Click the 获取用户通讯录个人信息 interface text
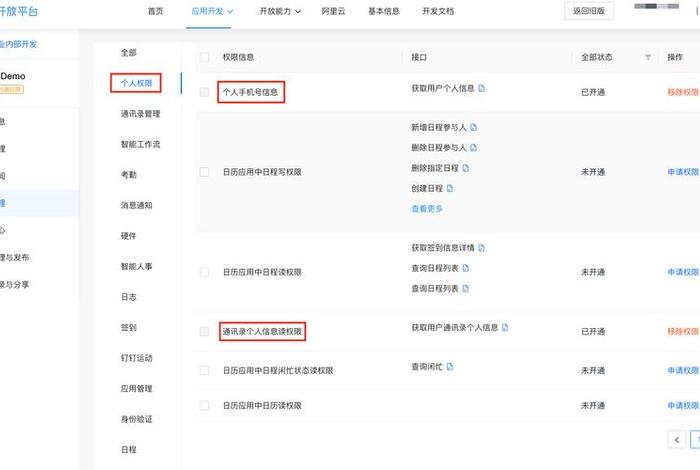700x470 pixels. point(454,327)
